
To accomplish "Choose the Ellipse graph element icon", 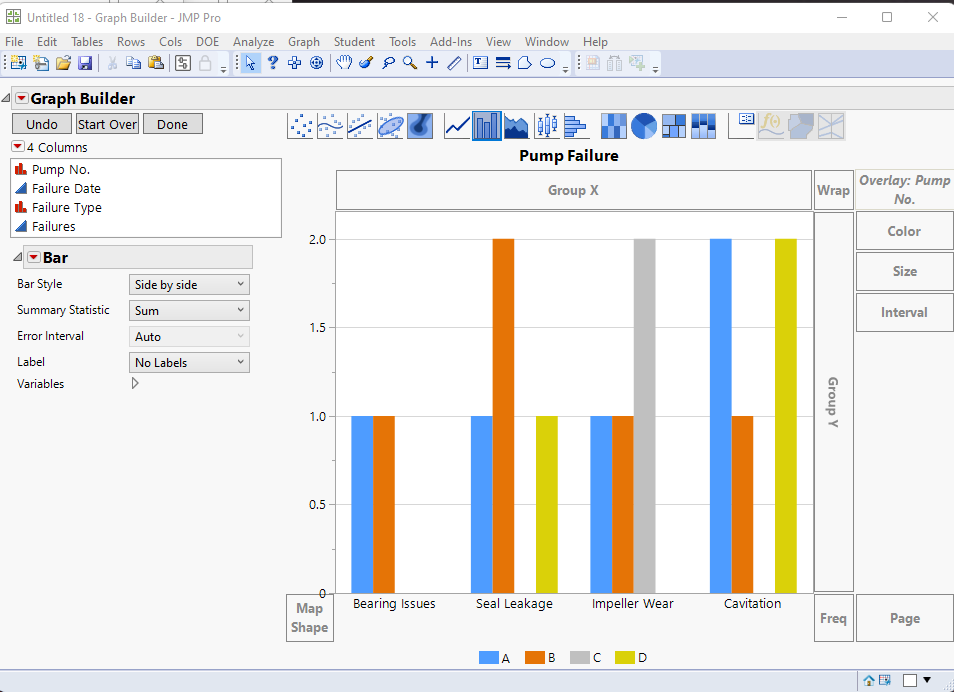I will [390, 126].
